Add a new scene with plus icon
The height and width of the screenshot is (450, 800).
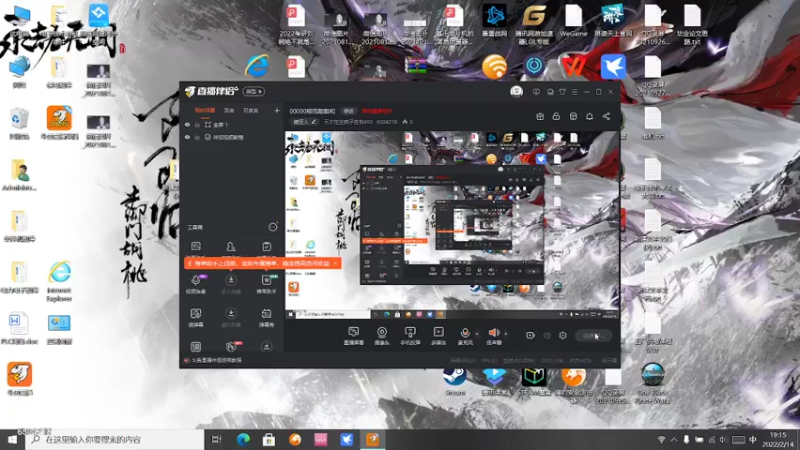277,110
